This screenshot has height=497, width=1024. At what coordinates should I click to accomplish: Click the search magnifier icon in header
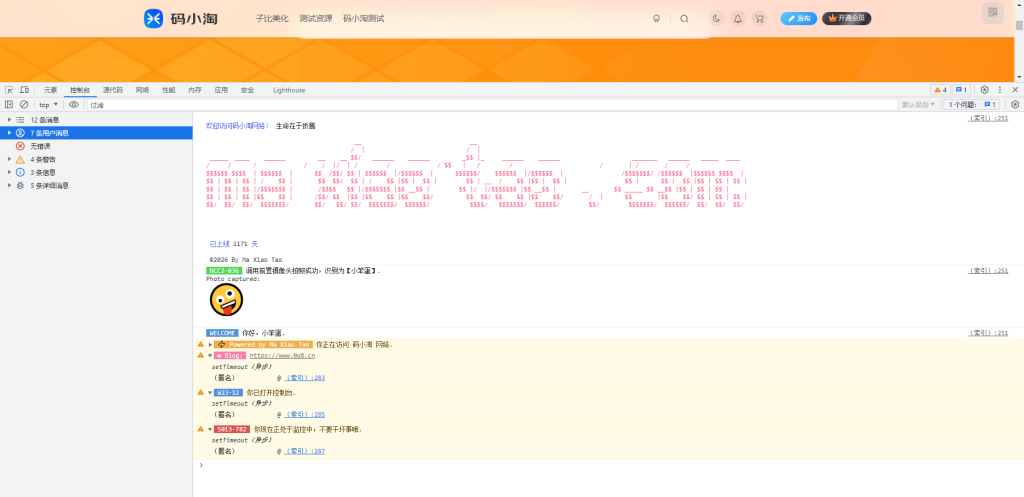click(x=684, y=18)
